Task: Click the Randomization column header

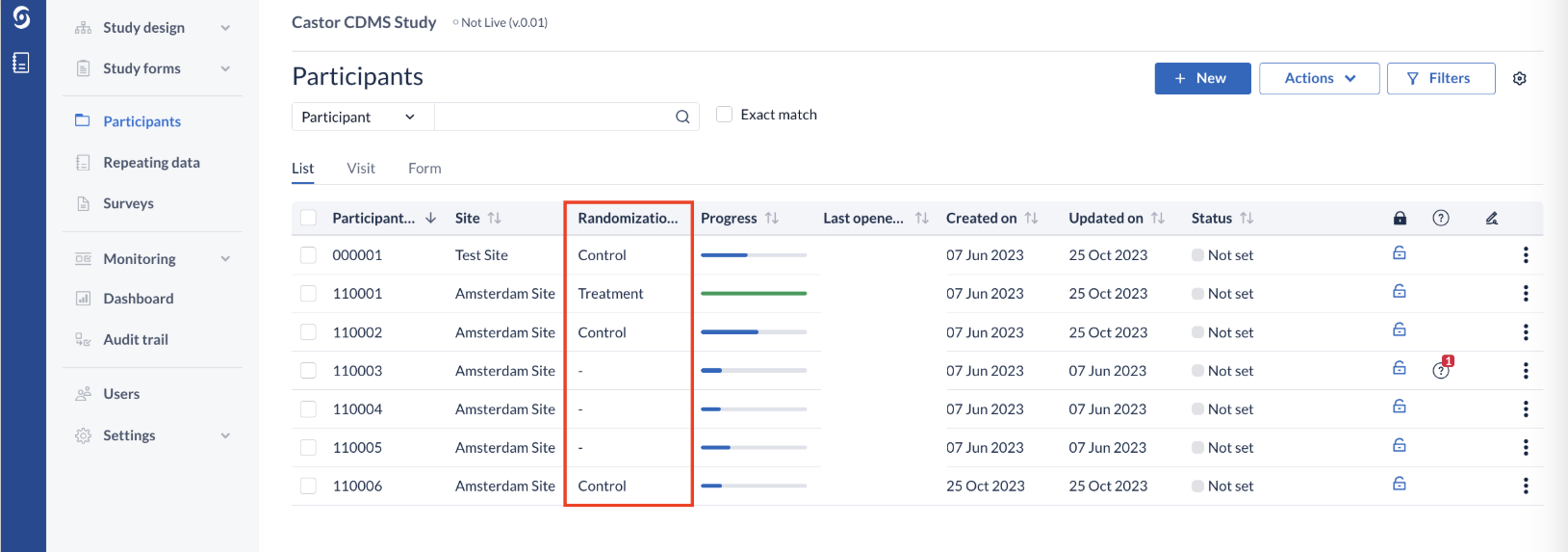Action: pyautogui.click(x=628, y=219)
